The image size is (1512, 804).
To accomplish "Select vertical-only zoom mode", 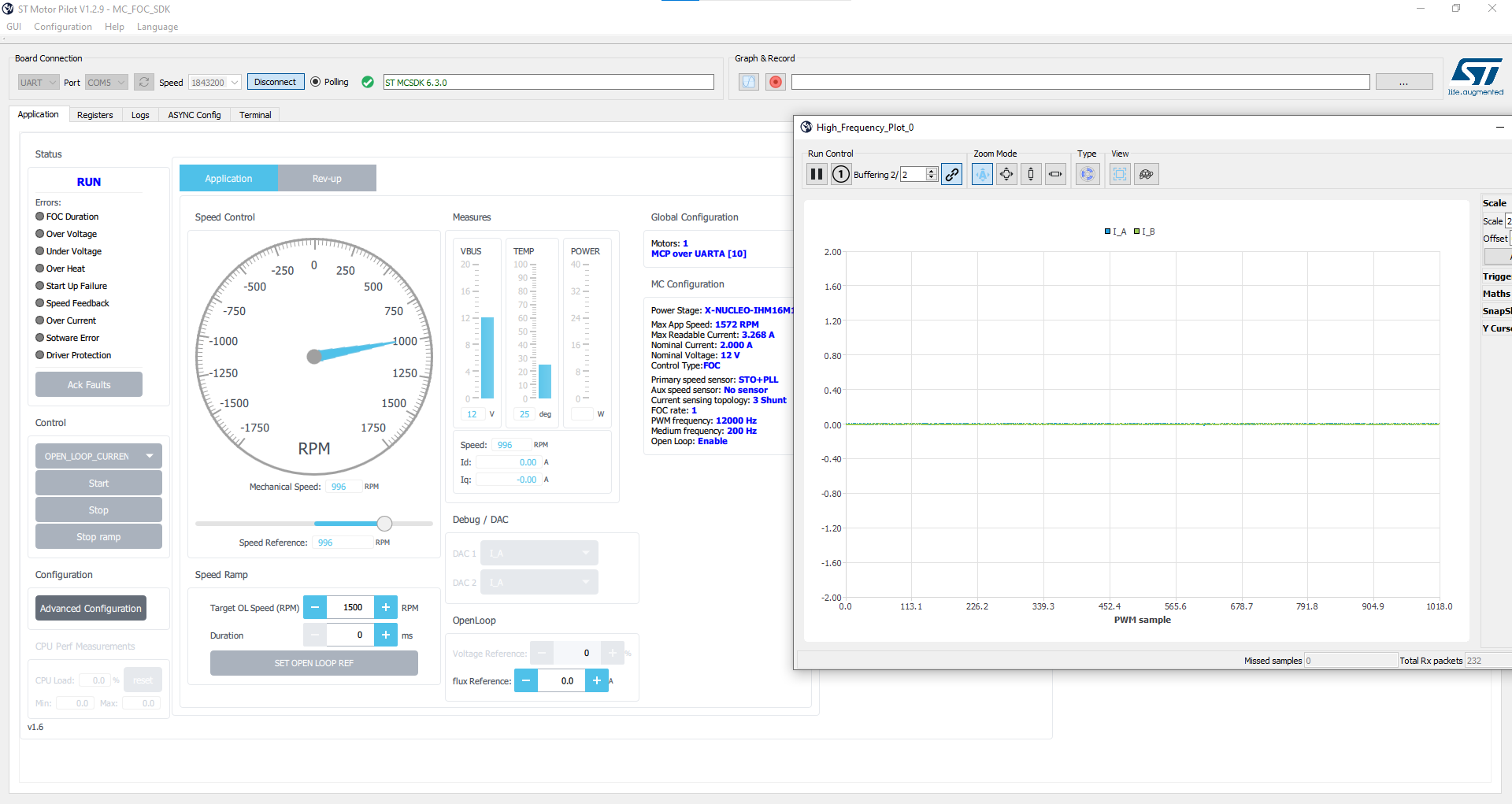I will pos(1031,174).
